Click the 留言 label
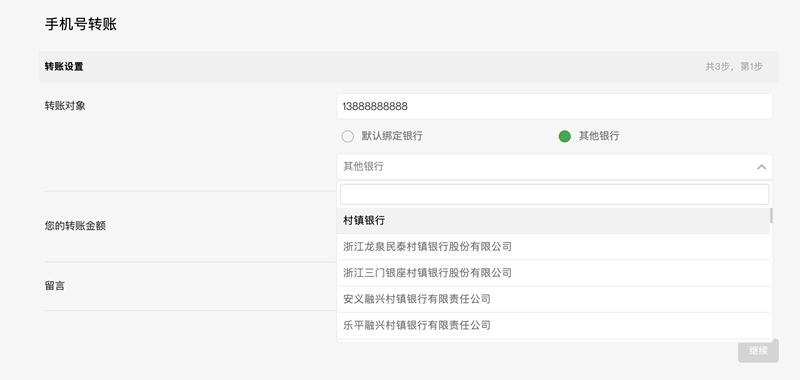The height and width of the screenshot is (380, 800). tap(55, 286)
